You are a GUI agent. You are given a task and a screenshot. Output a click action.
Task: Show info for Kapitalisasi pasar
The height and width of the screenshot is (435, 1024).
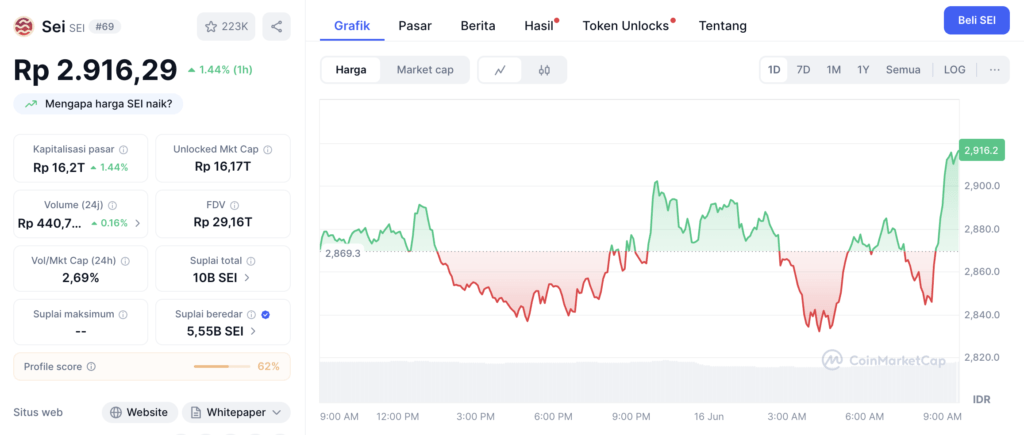pyautogui.click(x=123, y=150)
